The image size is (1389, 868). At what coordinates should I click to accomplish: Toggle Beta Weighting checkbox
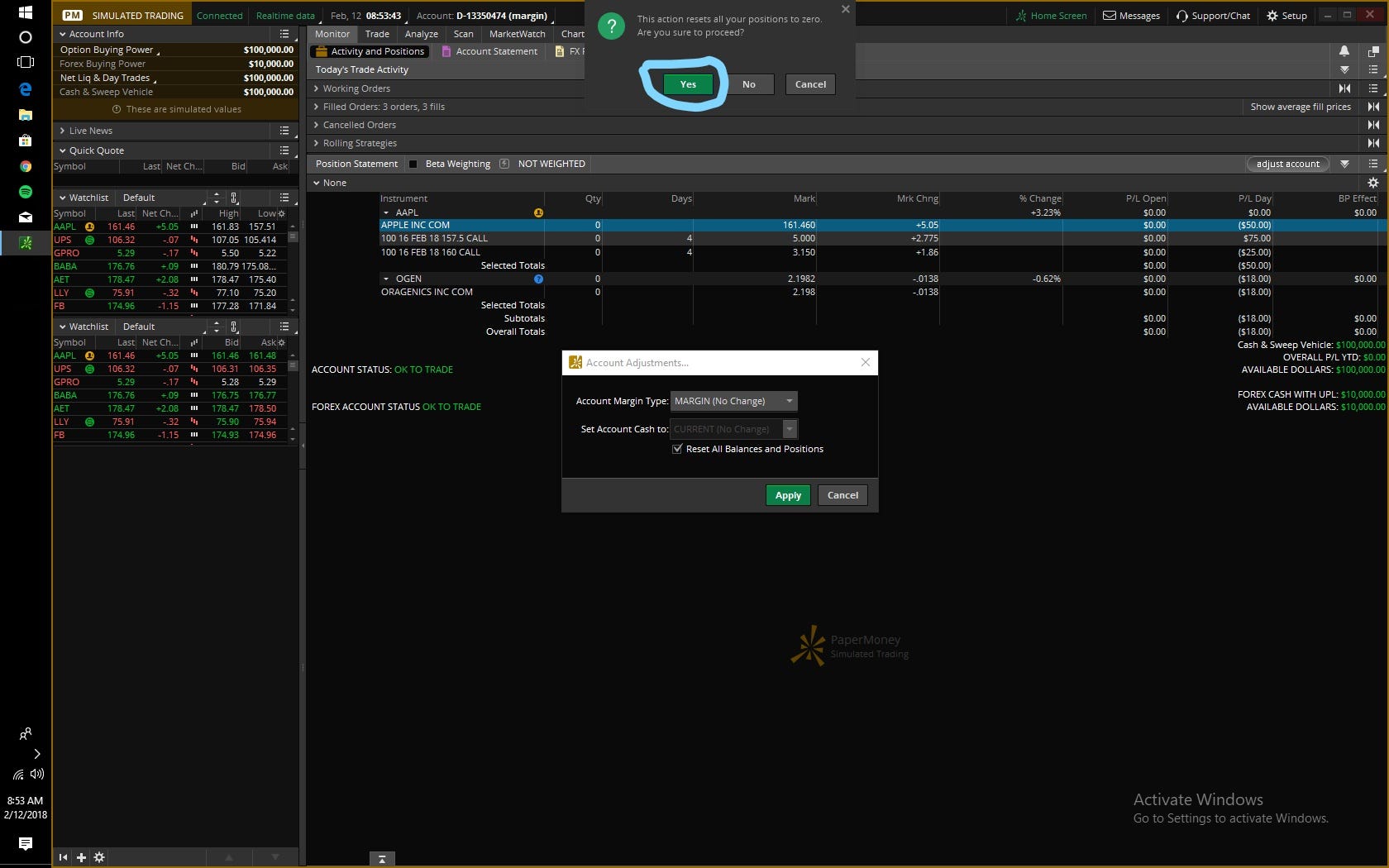click(x=413, y=164)
